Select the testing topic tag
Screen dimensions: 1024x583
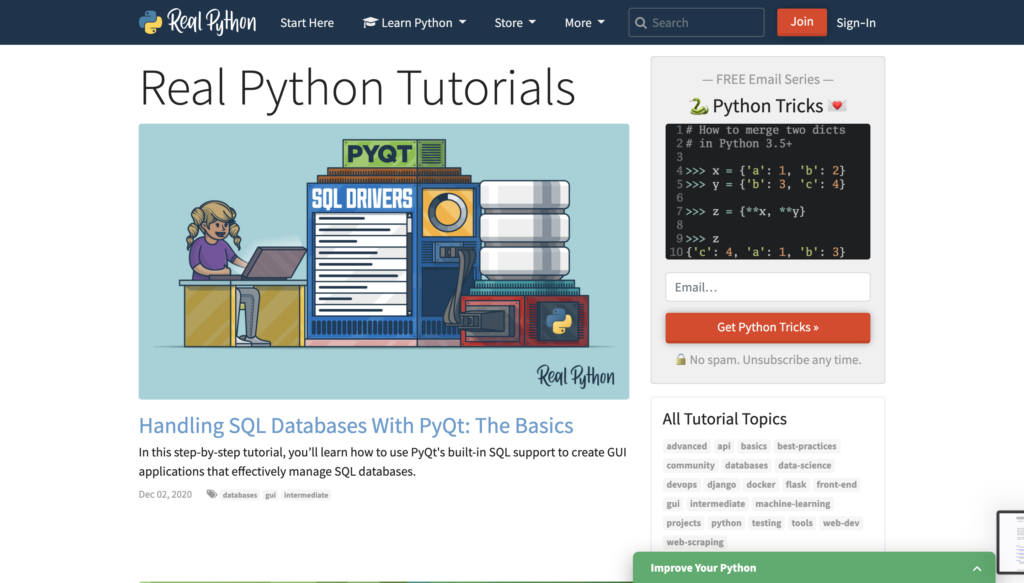[x=766, y=523]
